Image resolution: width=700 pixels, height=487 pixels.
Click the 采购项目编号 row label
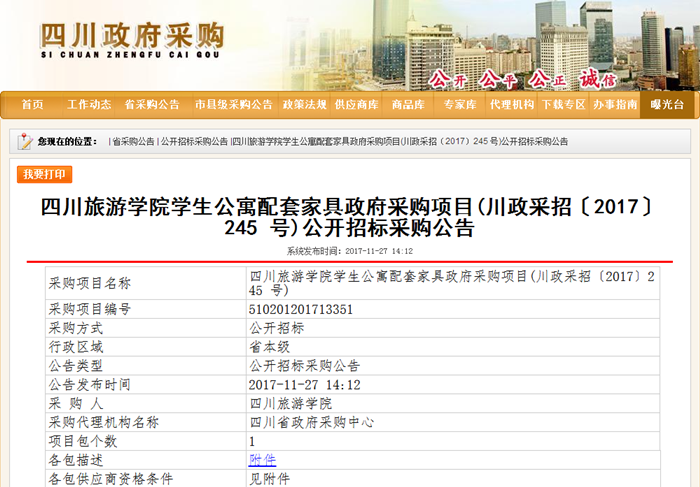pos(90,309)
